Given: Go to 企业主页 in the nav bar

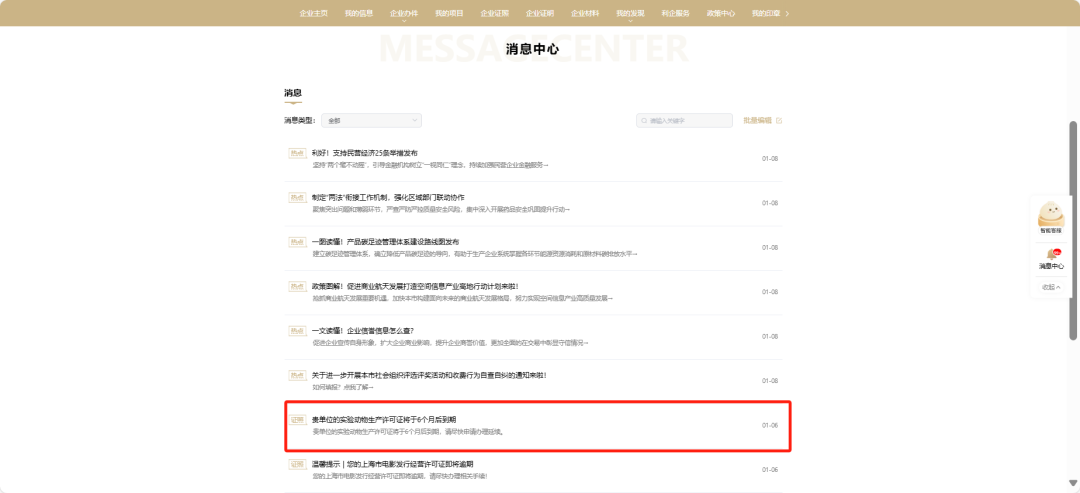Looking at the screenshot, I should click(313, 13).
